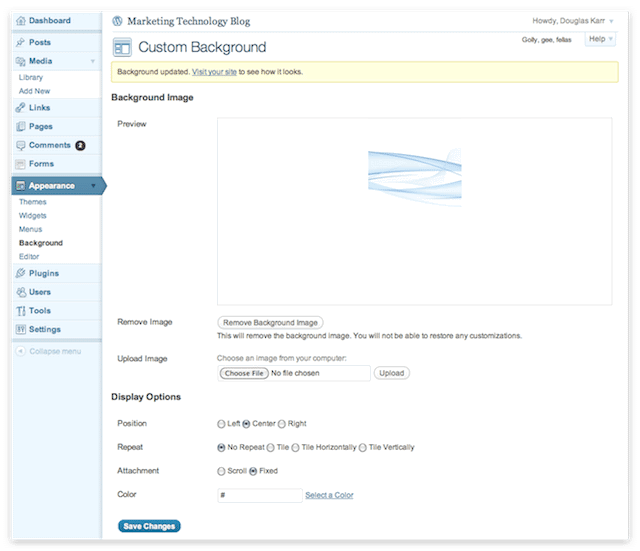640x551 pixels.
Task: Click the Collapse menu label
Action: point(55,351)
